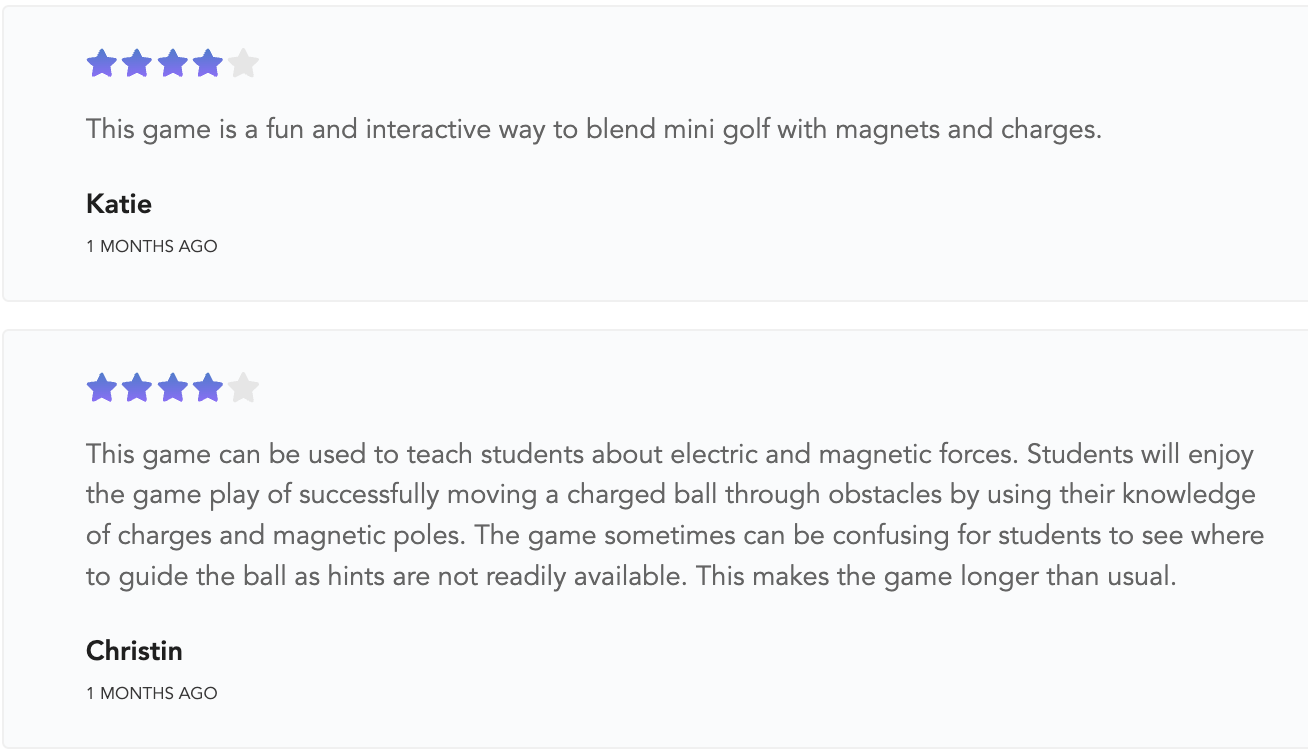The width and height of the screenshot is (1308, 752).
Task: Click the first star in Katie's rating
Action: [x=102, y=64]
